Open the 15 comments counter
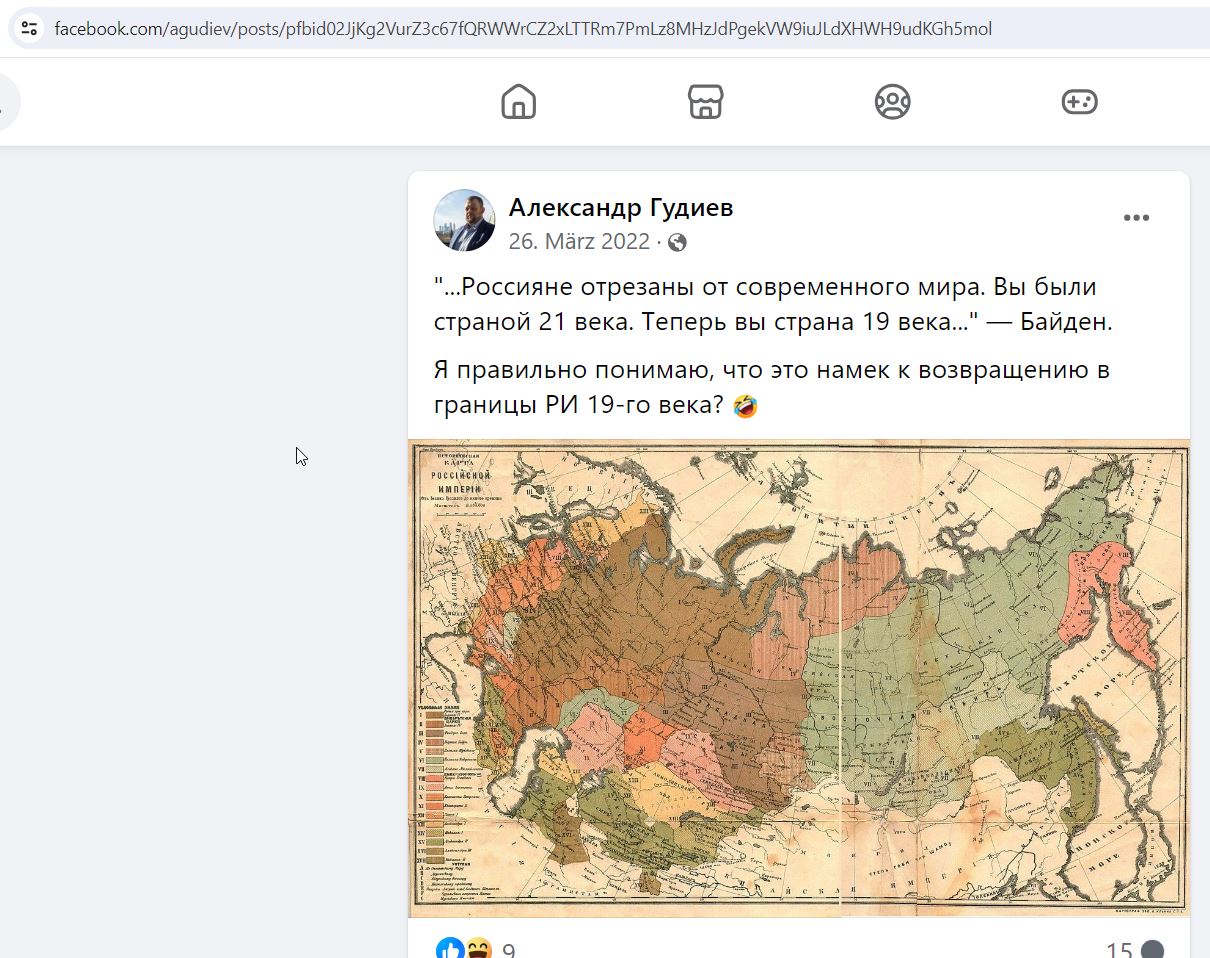This screenshot has width=1210, height=958. (1134, 950)
